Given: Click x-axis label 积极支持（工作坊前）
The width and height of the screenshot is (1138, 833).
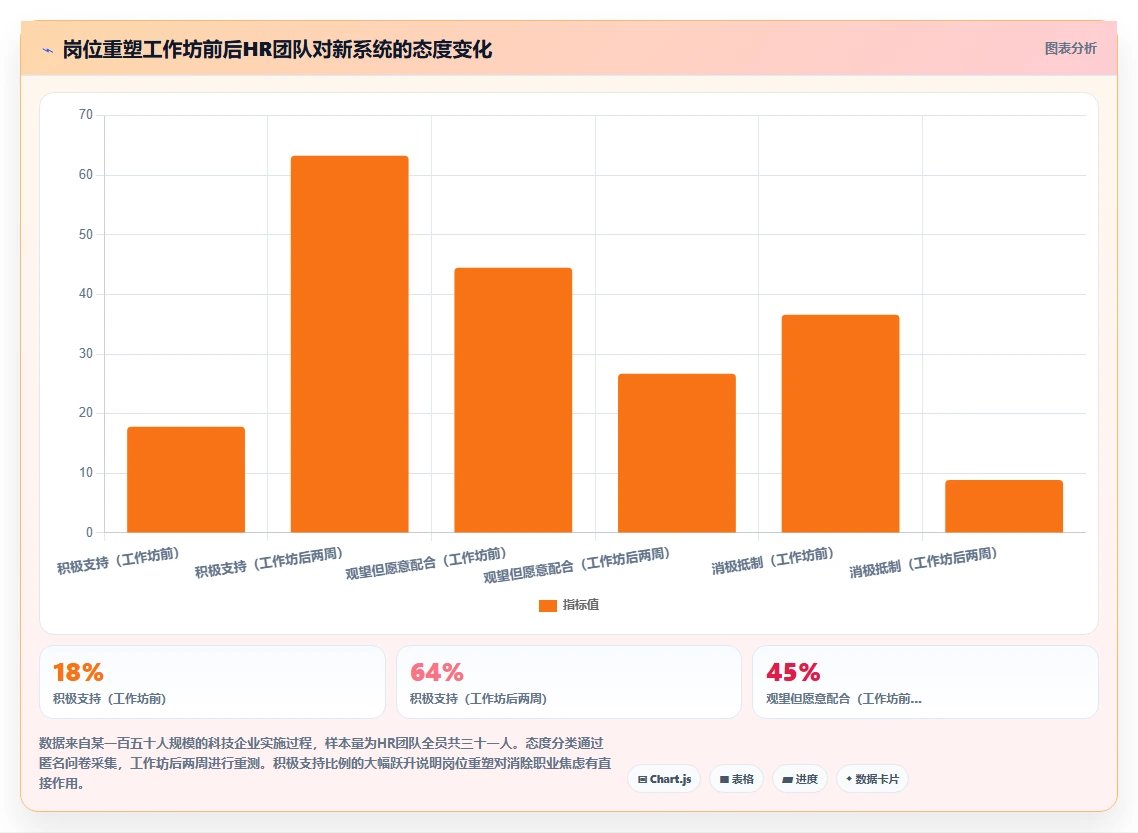Looking at the screenshot, I should tap(118, 561).
